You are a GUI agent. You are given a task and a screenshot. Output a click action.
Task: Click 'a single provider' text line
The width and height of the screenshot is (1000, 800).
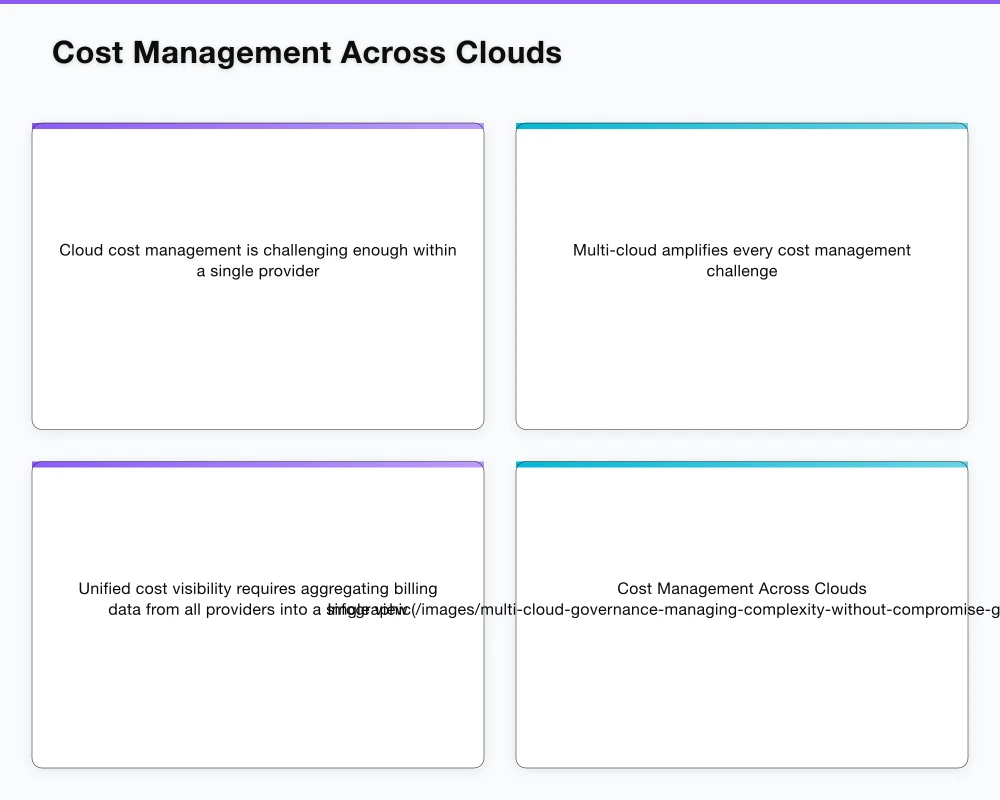pyautogui.click(x=257, y=271)
